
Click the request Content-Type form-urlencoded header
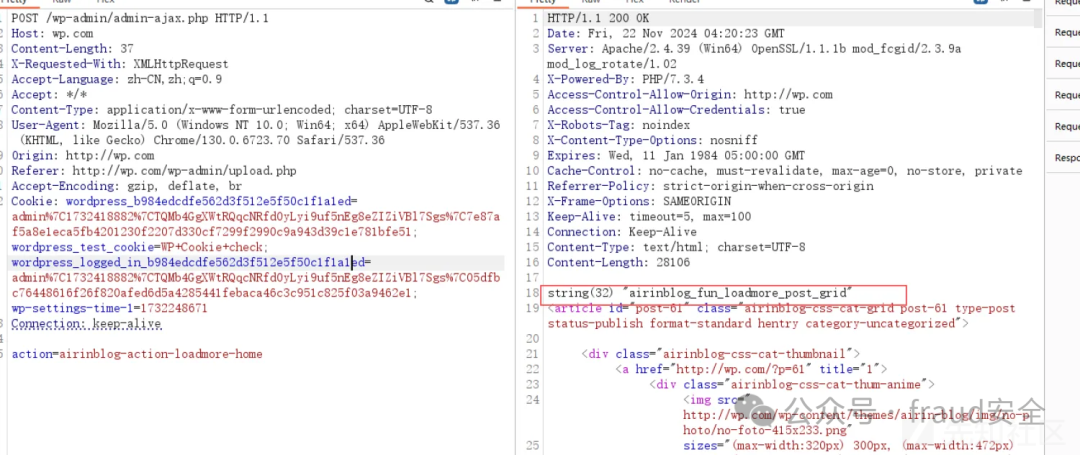click(222, 109)
